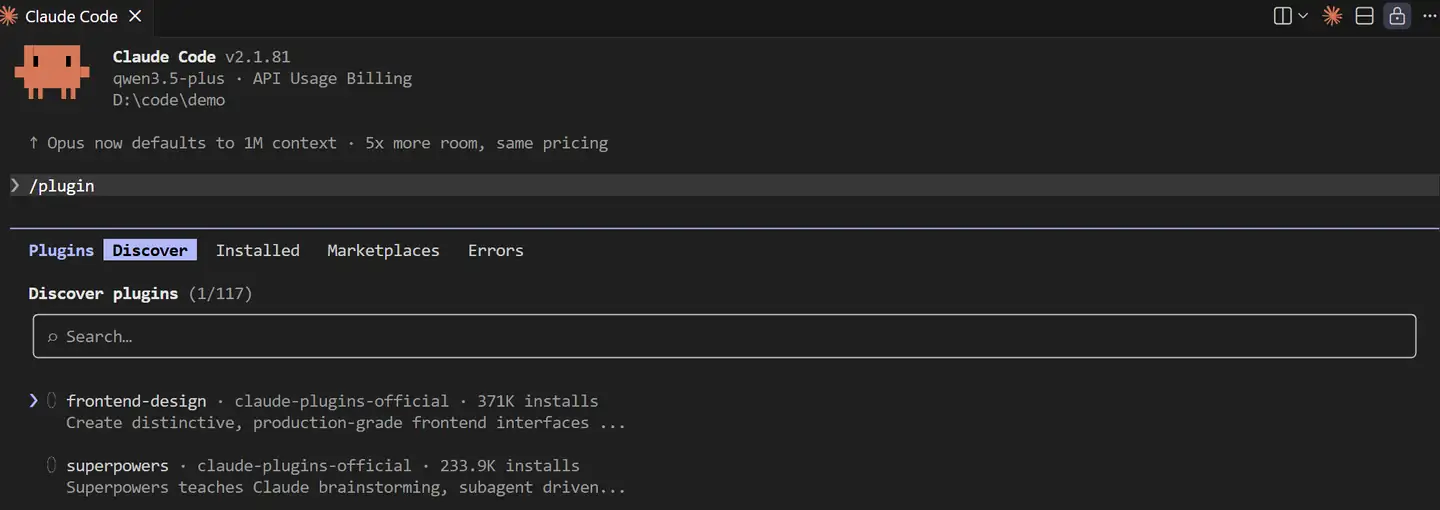Click the Claude Code tab spark icon
1440x510 pixels.
(9, 16)
